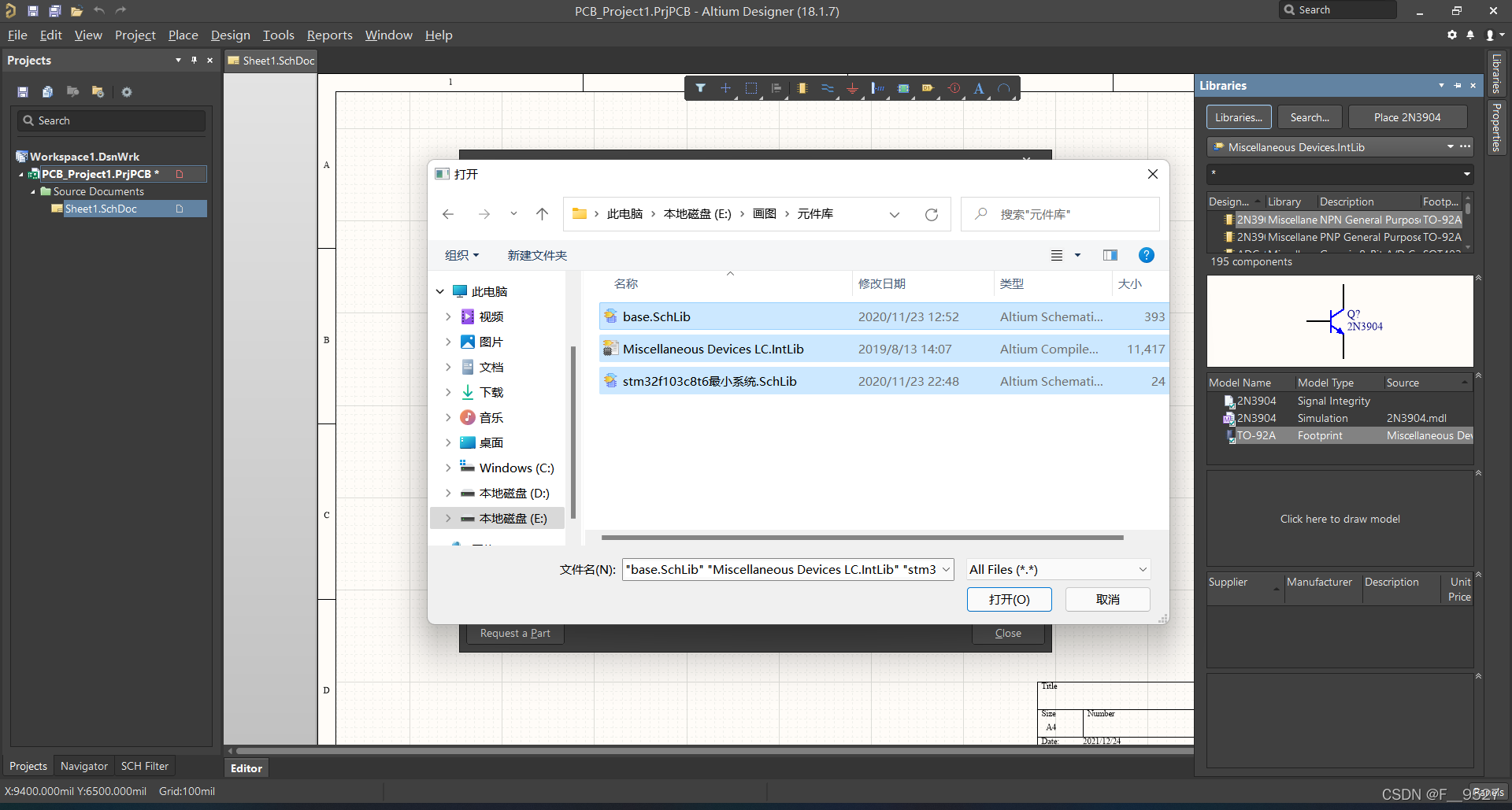Toggle the preview pane in file dialog

[1110, 255]
